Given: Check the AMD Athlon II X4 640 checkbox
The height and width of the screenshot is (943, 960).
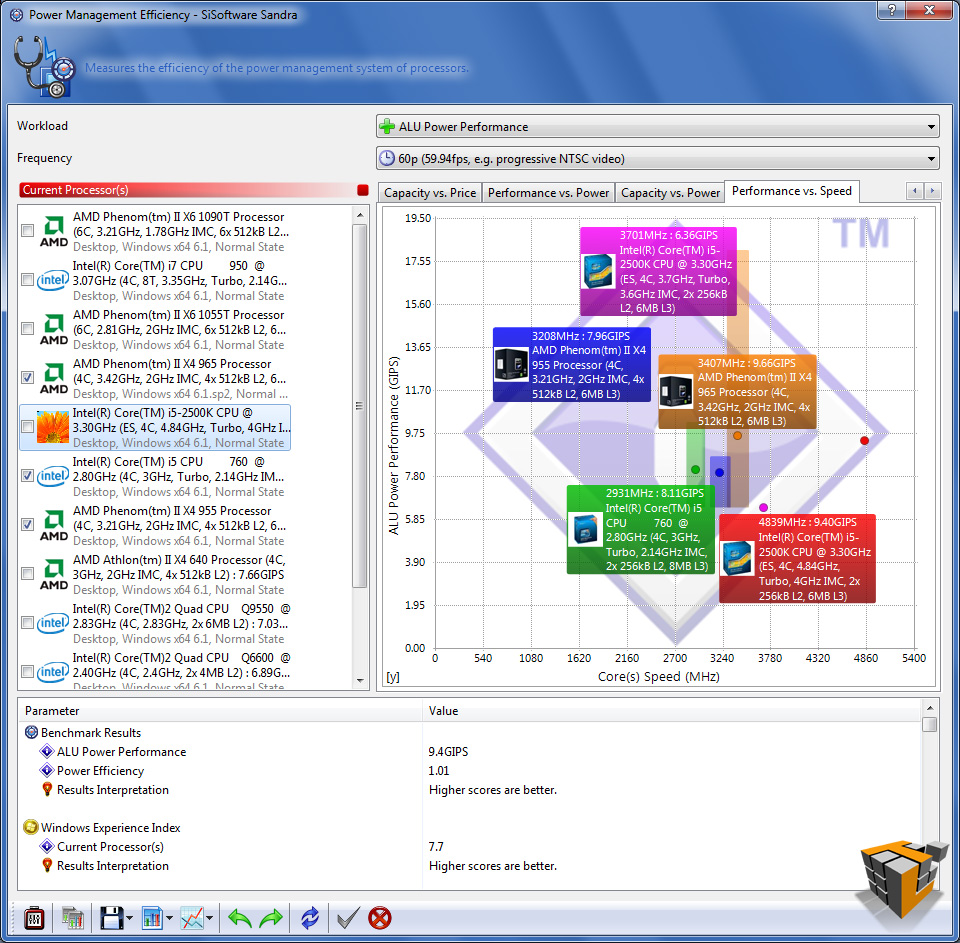Looking at the screenshot, I should click(28, 574).
